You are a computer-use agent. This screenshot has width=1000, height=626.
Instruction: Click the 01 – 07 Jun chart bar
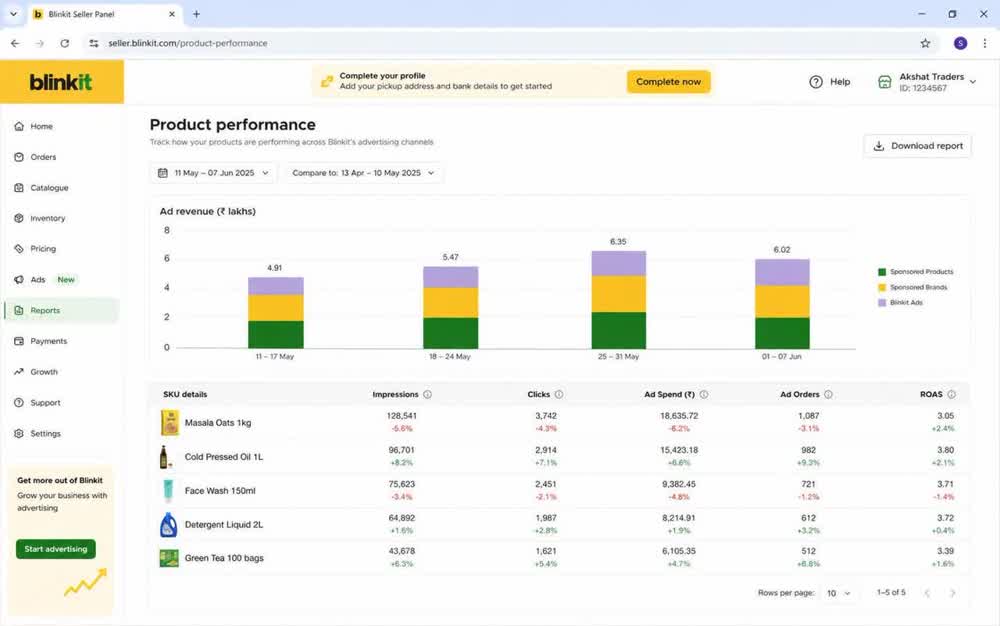(x=783, y=303)
